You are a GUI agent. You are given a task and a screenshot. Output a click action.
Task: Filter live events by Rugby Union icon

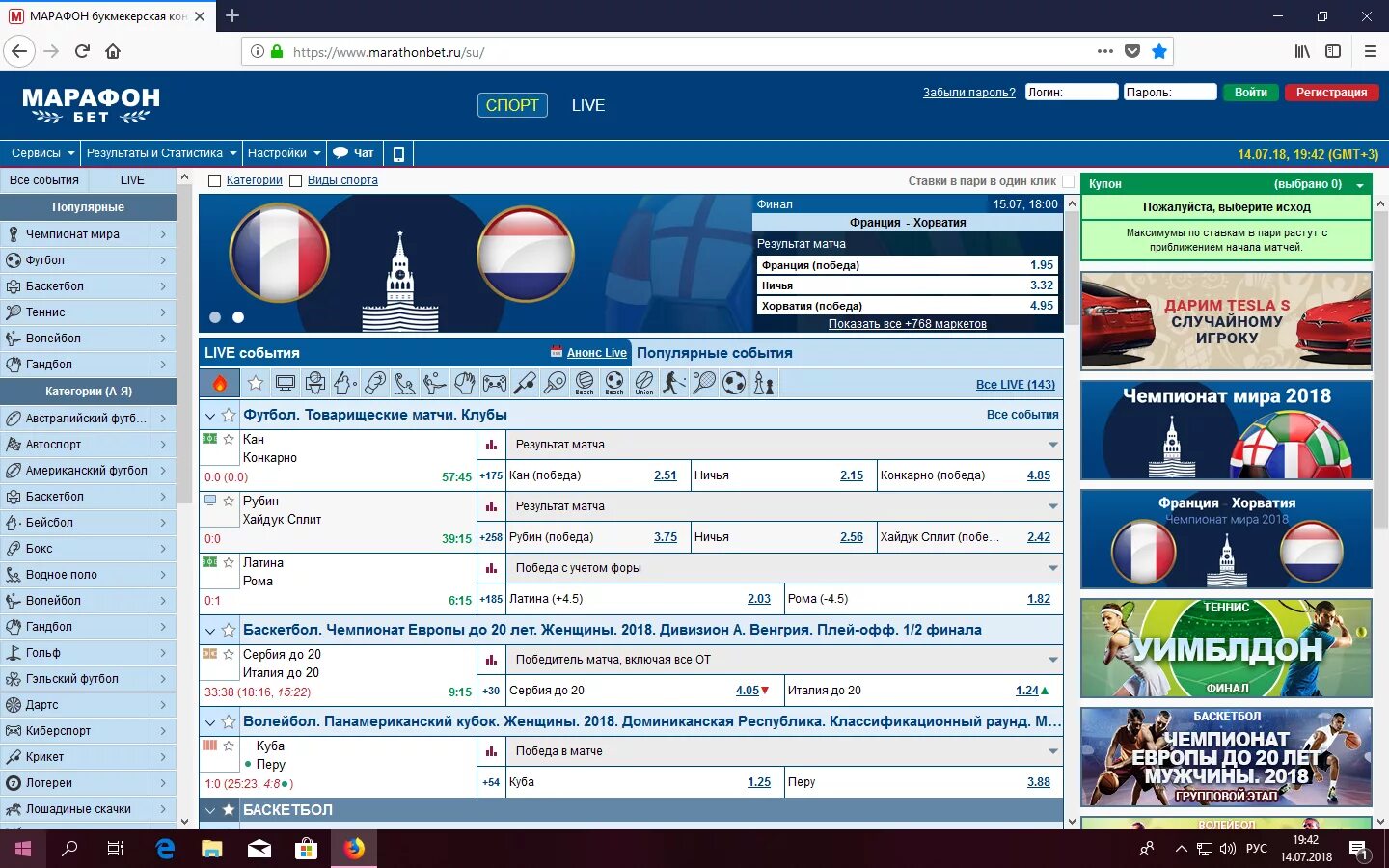[644, 383]
